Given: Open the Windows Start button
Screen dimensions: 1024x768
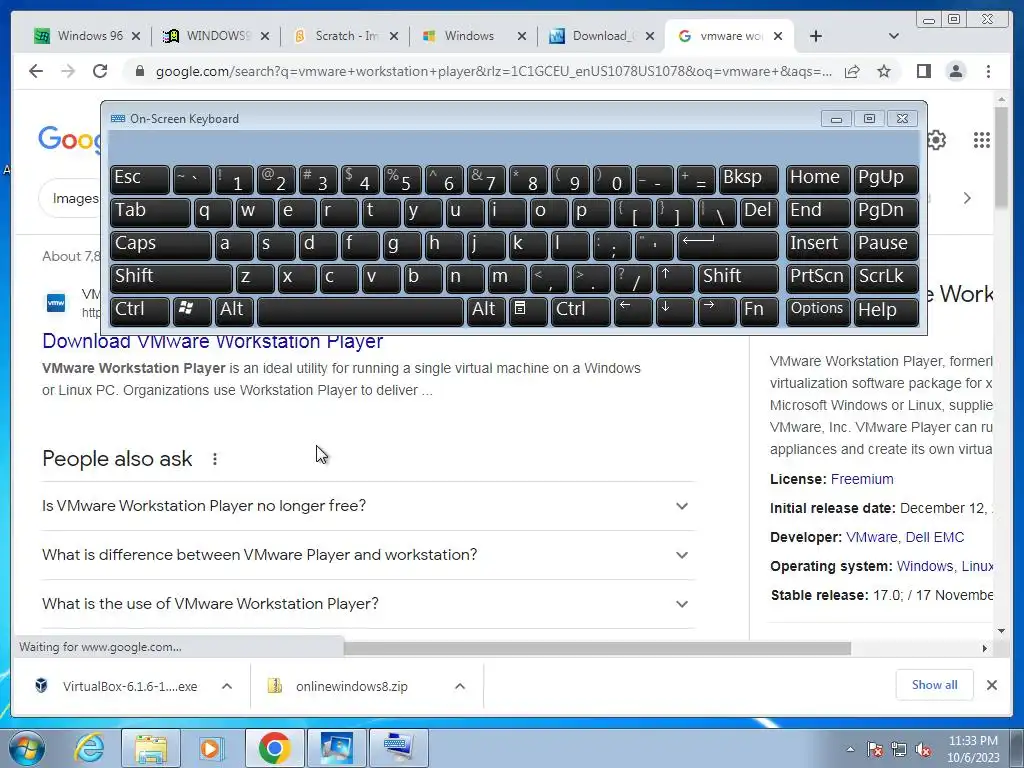Looking at the screenshot, I should (x=26, y=748).
